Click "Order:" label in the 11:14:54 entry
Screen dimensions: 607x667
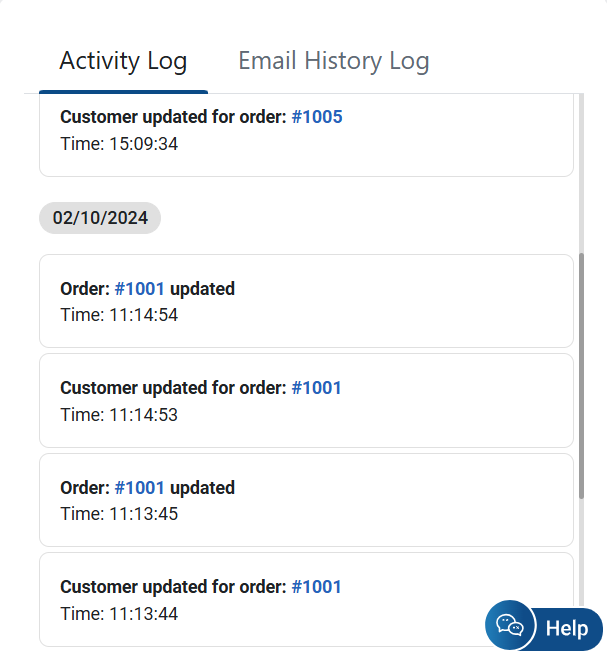(x=84, y=289)
